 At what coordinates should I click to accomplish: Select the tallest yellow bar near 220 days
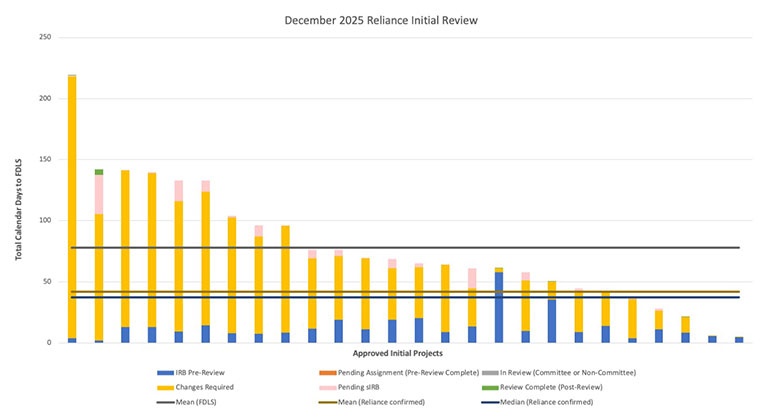pyautogui.click(x=72, y=200)
